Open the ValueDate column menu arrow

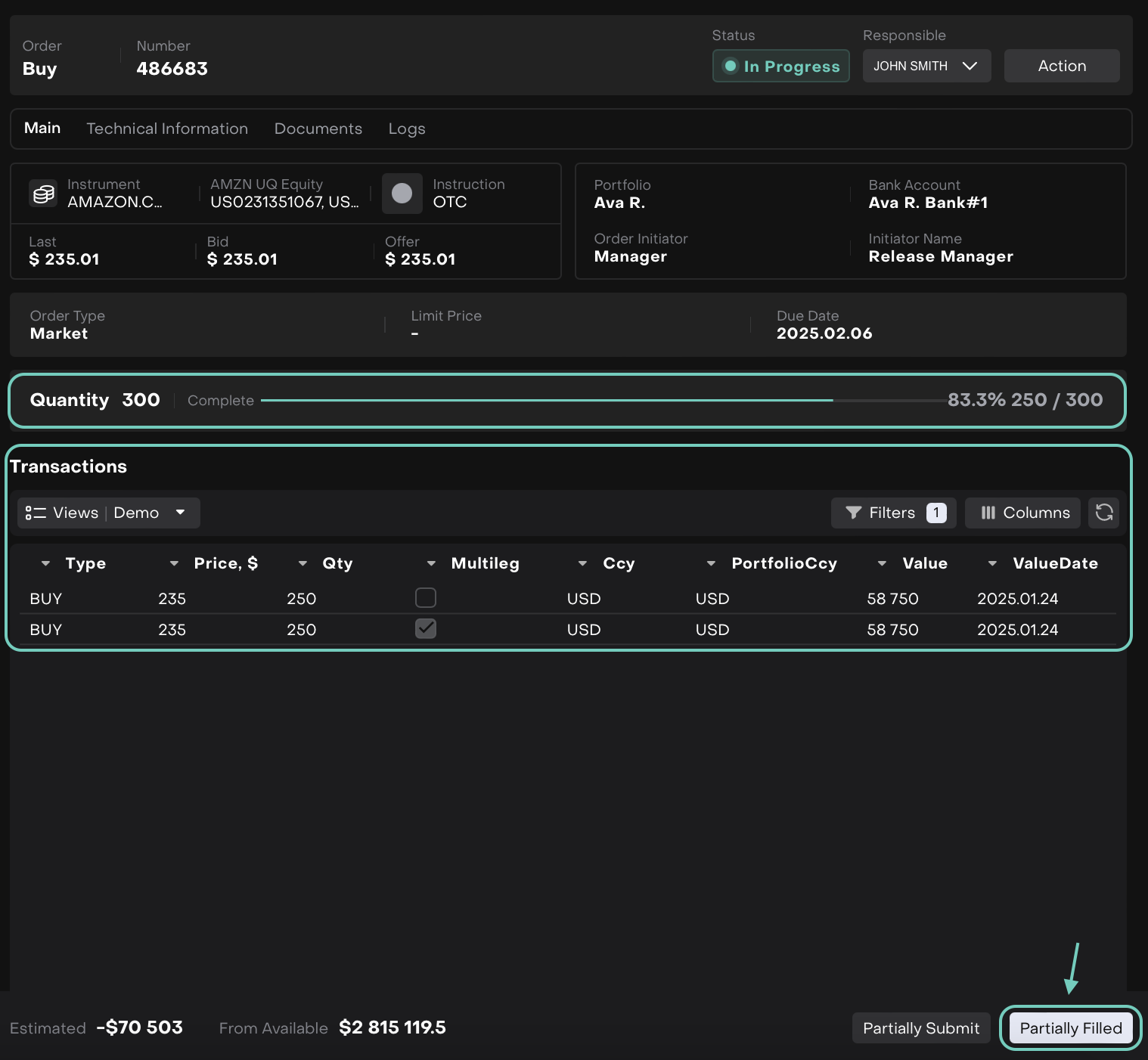click(x=992, y=563)
